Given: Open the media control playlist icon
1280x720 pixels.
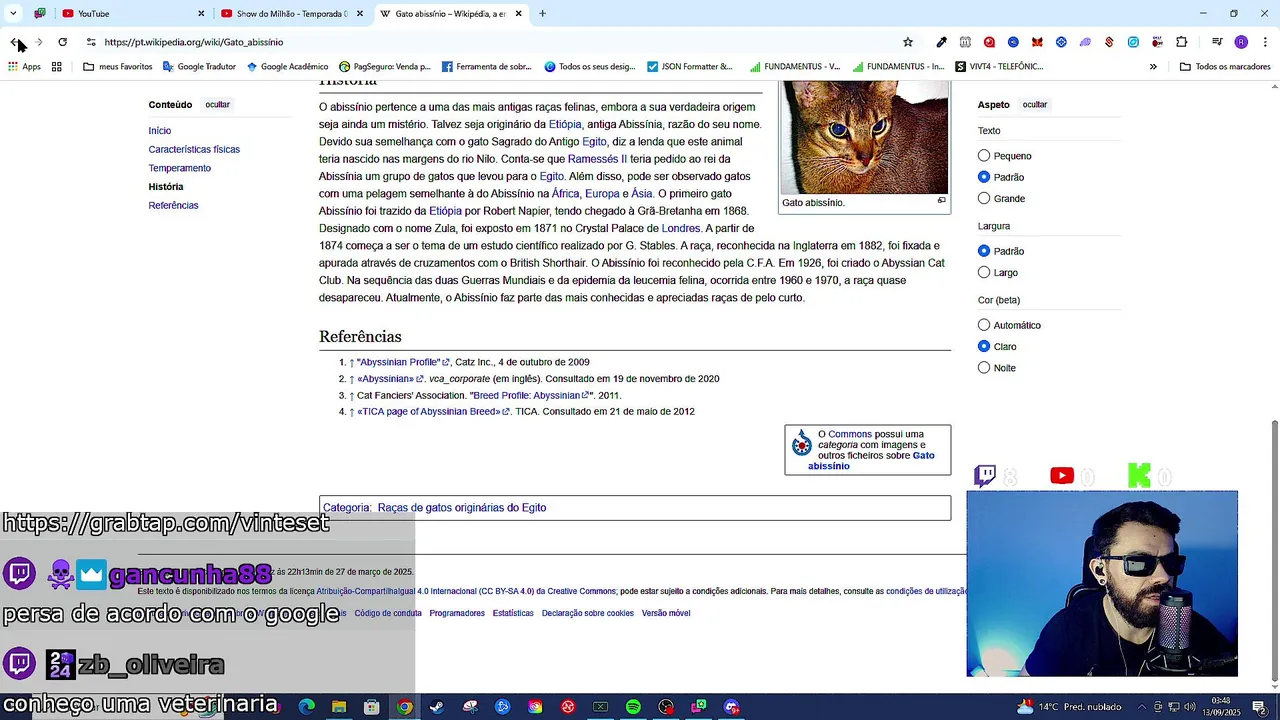Looking at the screenshot, I should pyautogui.click(x=1217, y=42).
